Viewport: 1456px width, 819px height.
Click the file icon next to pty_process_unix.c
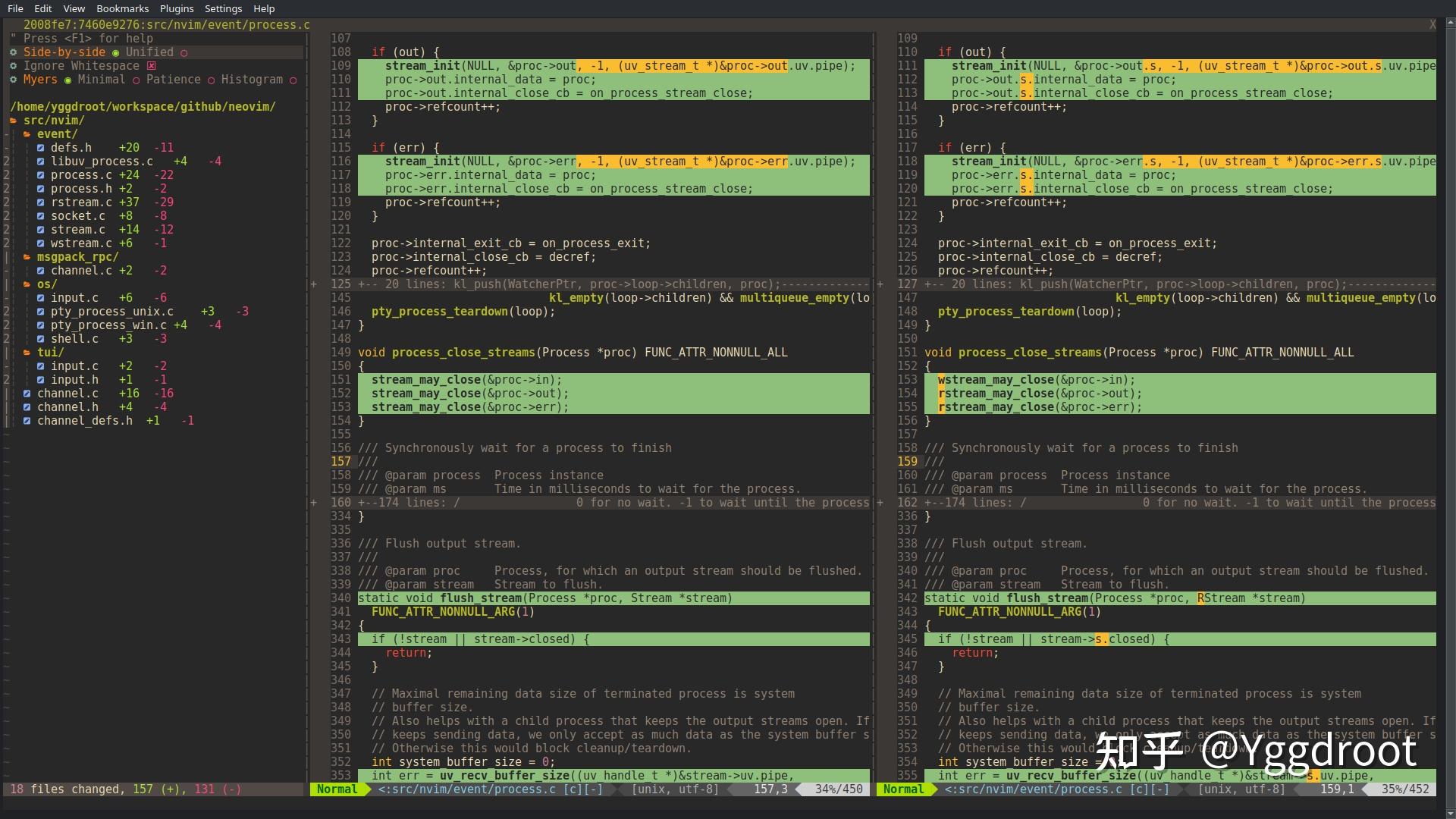click(41, 312)
